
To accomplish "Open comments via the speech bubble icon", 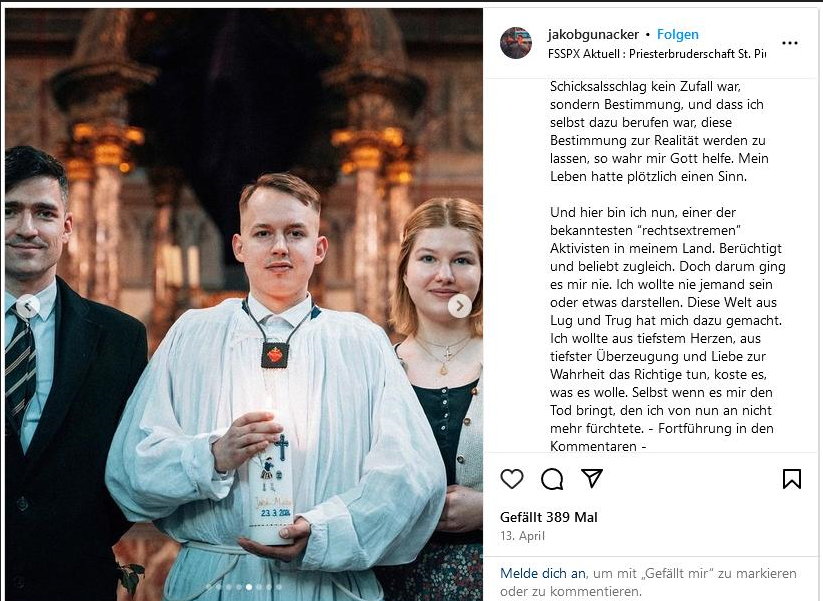I will coord(552,479).
